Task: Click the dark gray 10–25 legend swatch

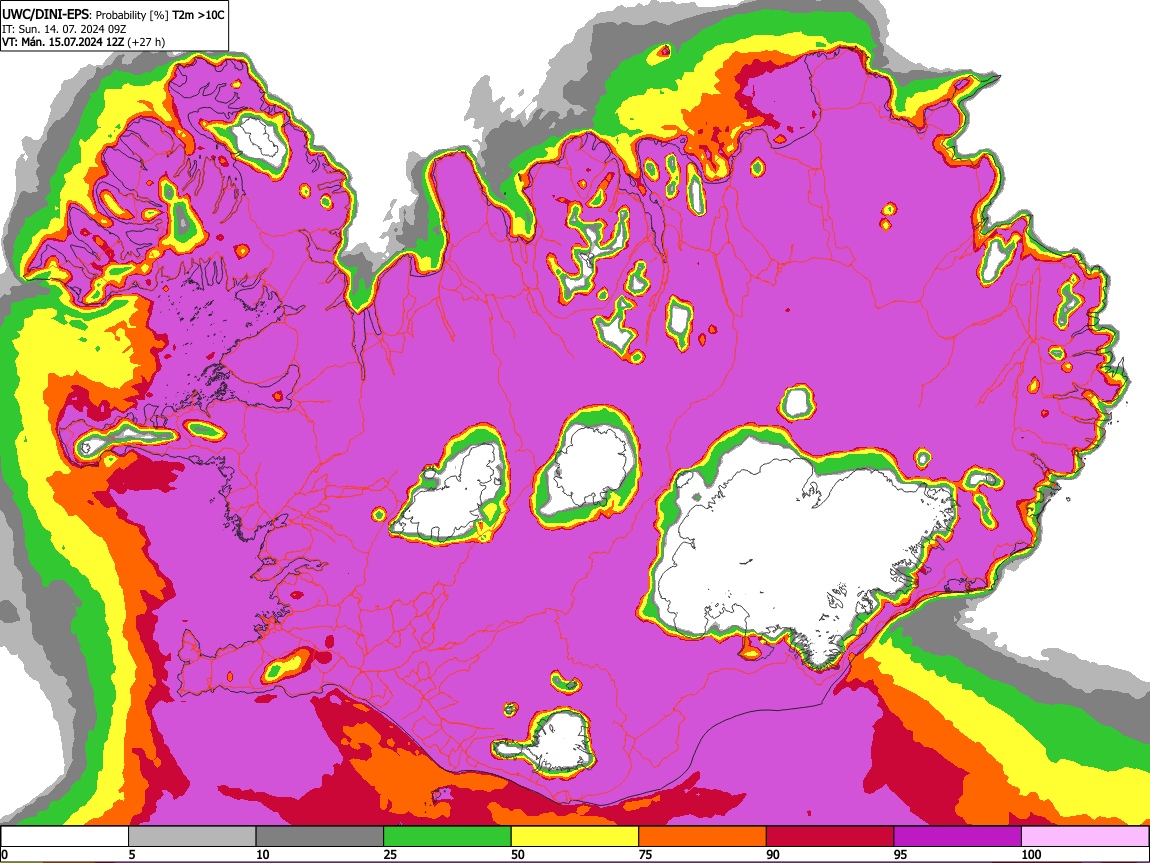Action: point(320,836)
